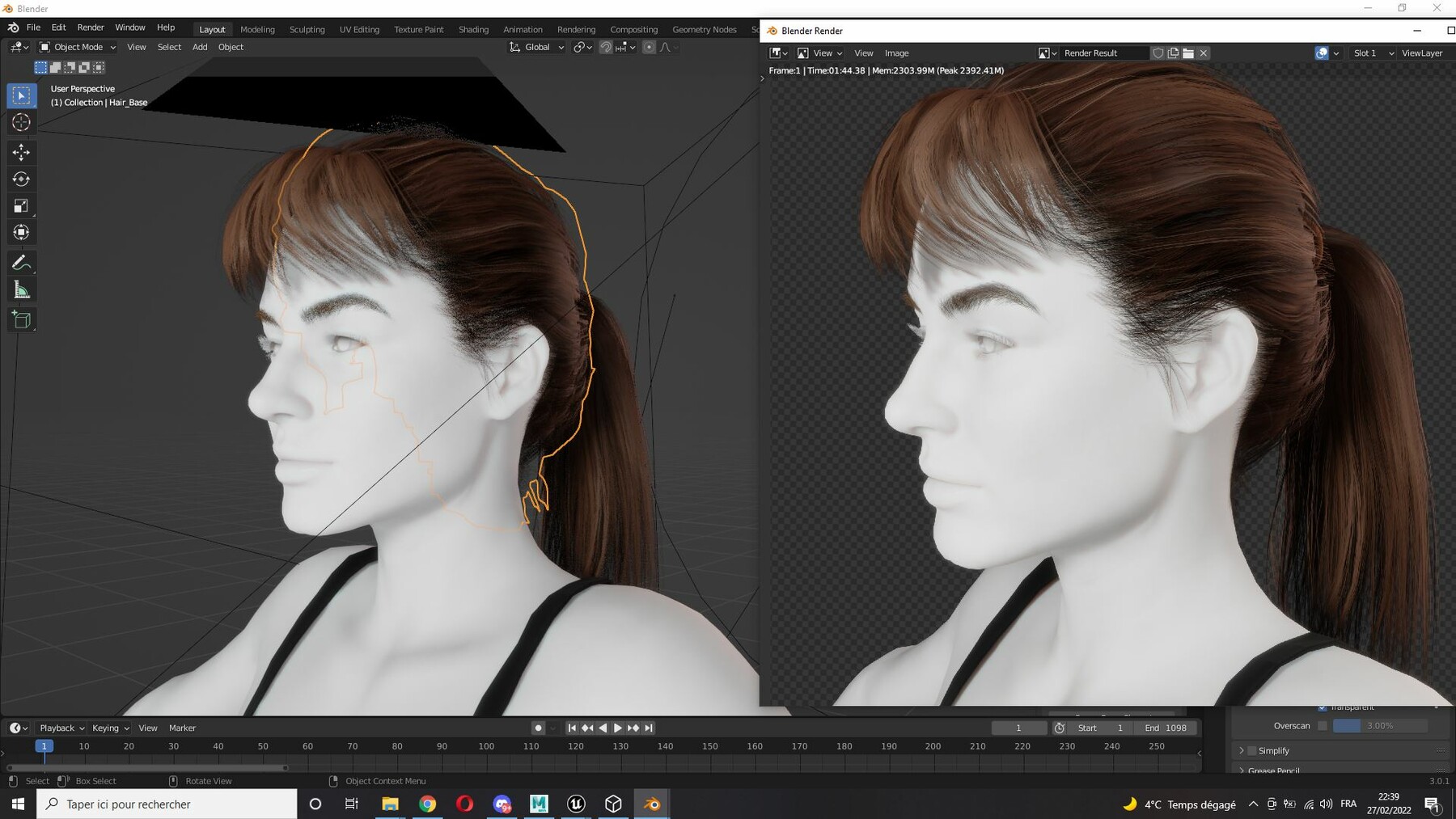Viewport: 1456px width, 819px height.
Task: Click the timeline playhead at frame 1
Action: pos(44,746)
